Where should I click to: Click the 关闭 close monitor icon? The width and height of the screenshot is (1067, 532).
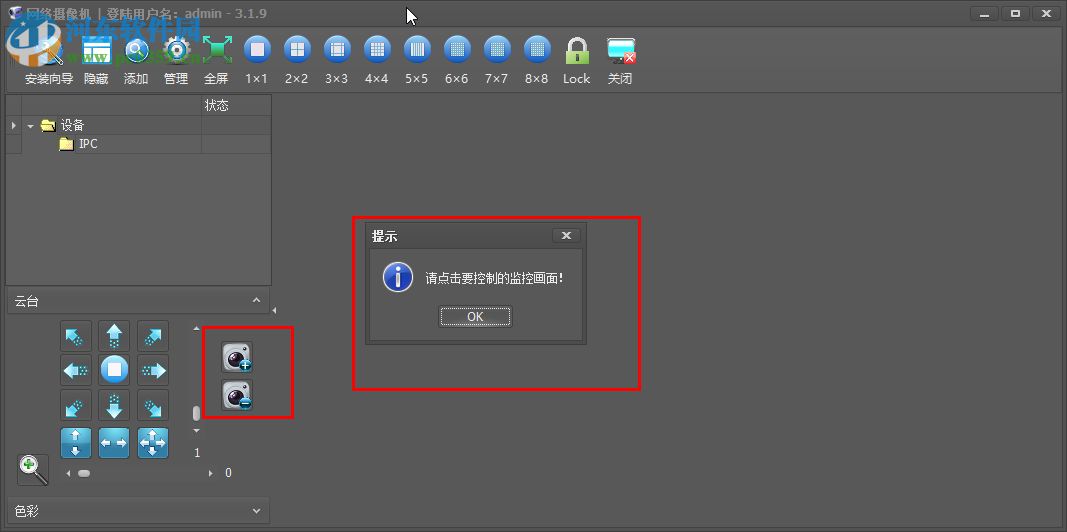click(x=621, y=51)
